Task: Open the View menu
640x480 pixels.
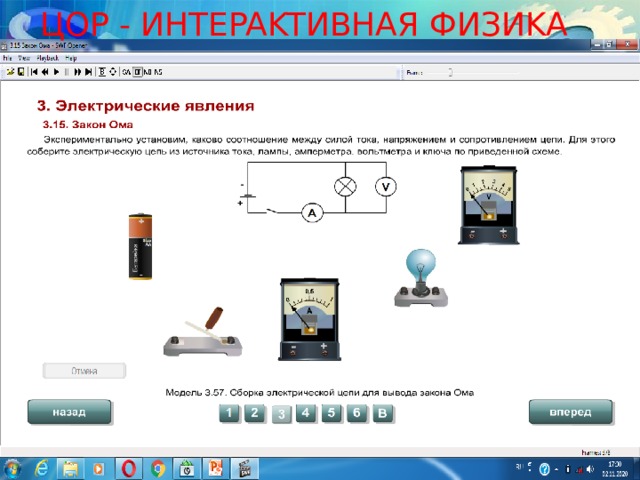Action: coord(24,58)
